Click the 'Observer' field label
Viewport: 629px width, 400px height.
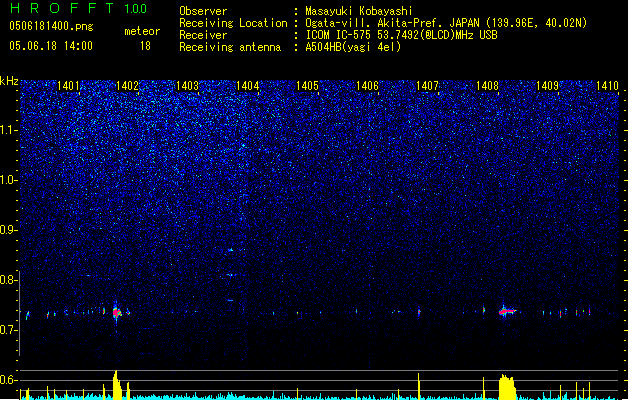203,11
